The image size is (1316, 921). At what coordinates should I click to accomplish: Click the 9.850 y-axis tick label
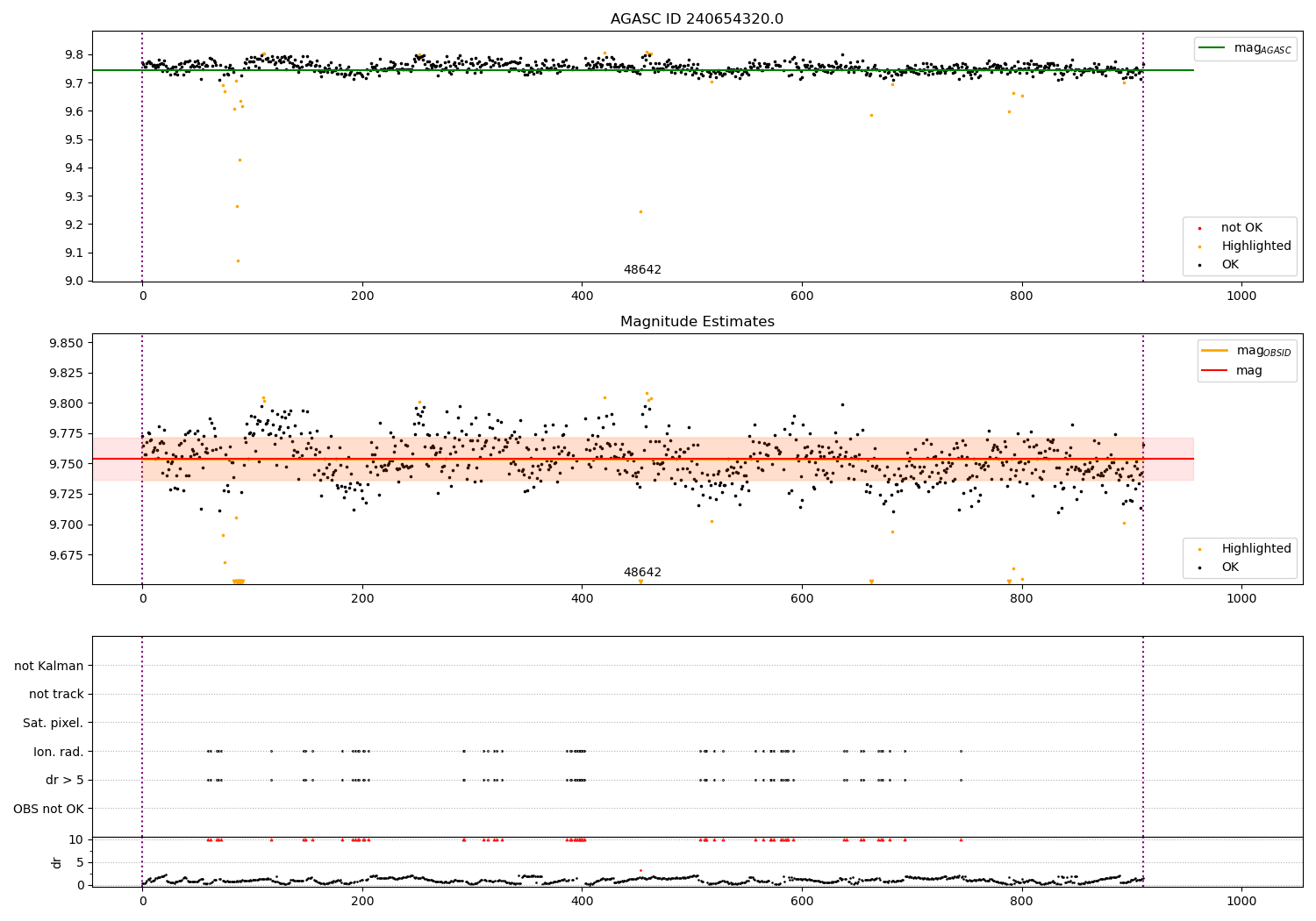point(66,343)
